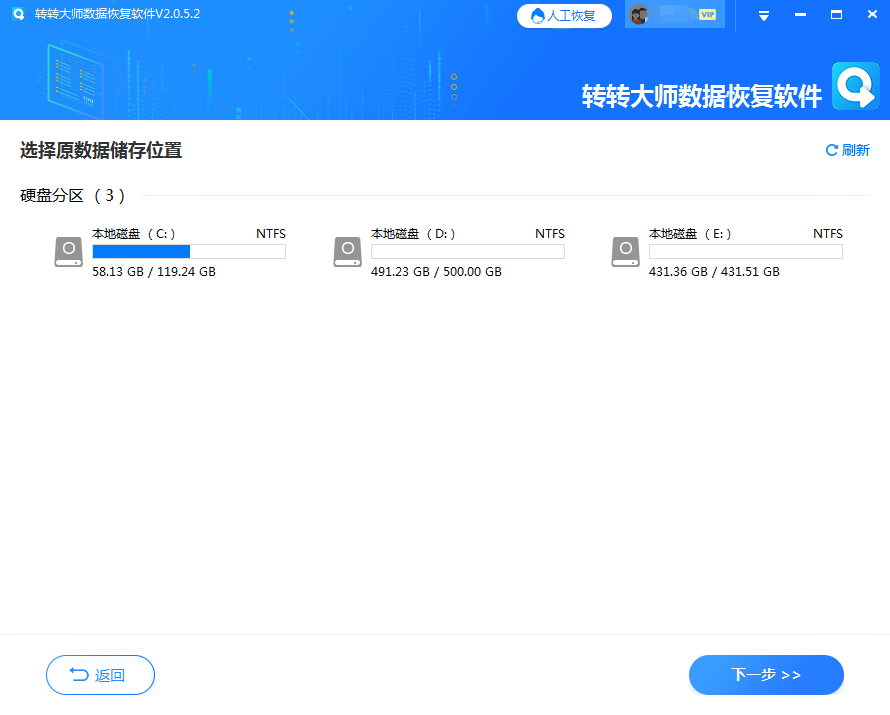Click the refresh icon beside 刷新
Viewport: 890px width, 715px height.
tap(830, 149)
